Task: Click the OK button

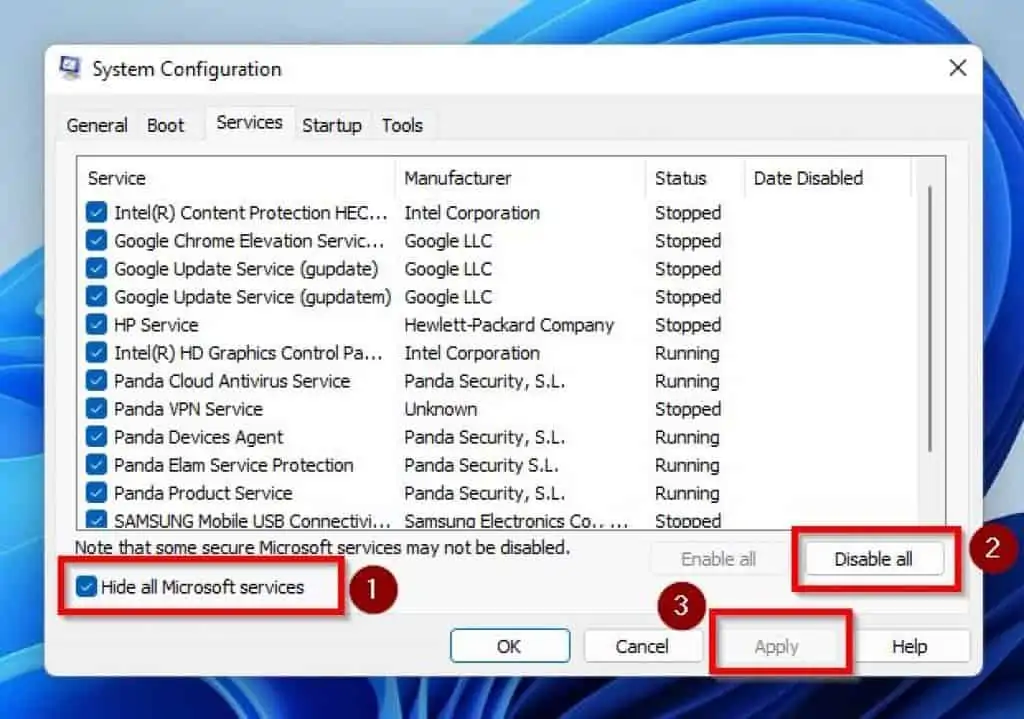Action: click(509, 646)
